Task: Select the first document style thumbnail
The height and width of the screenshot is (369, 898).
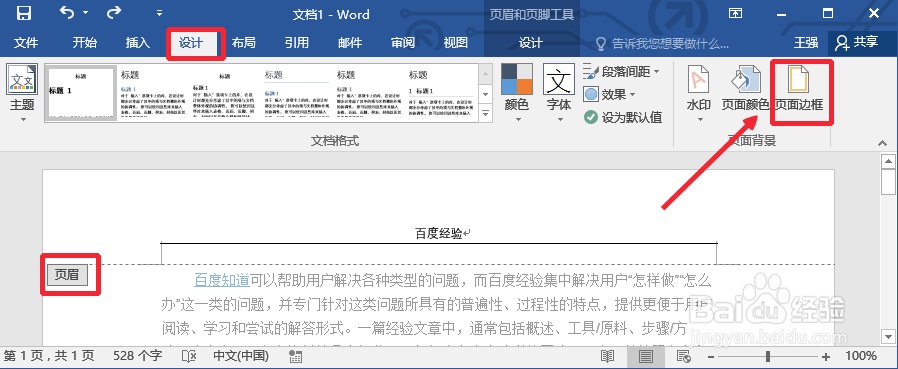Action: point(80,93)
